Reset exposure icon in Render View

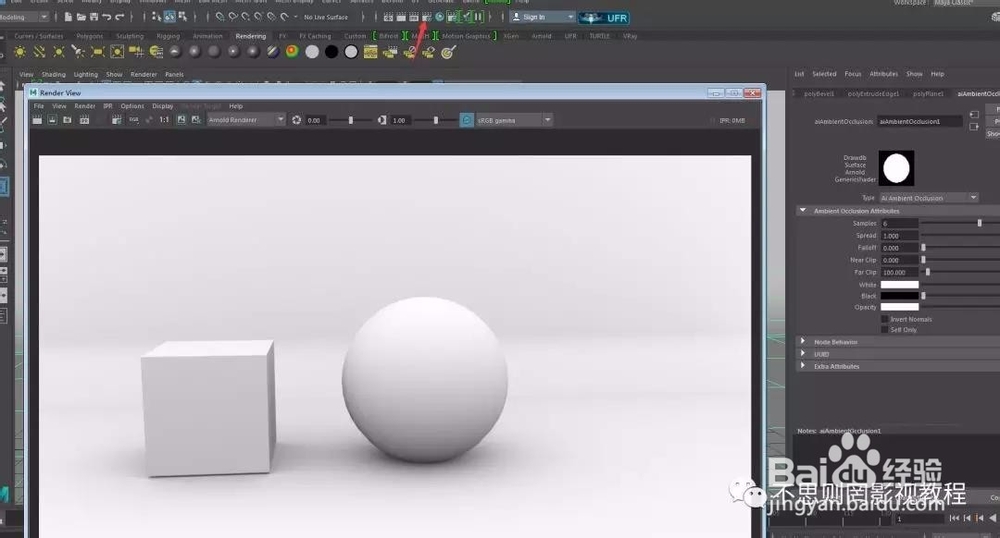297,120
